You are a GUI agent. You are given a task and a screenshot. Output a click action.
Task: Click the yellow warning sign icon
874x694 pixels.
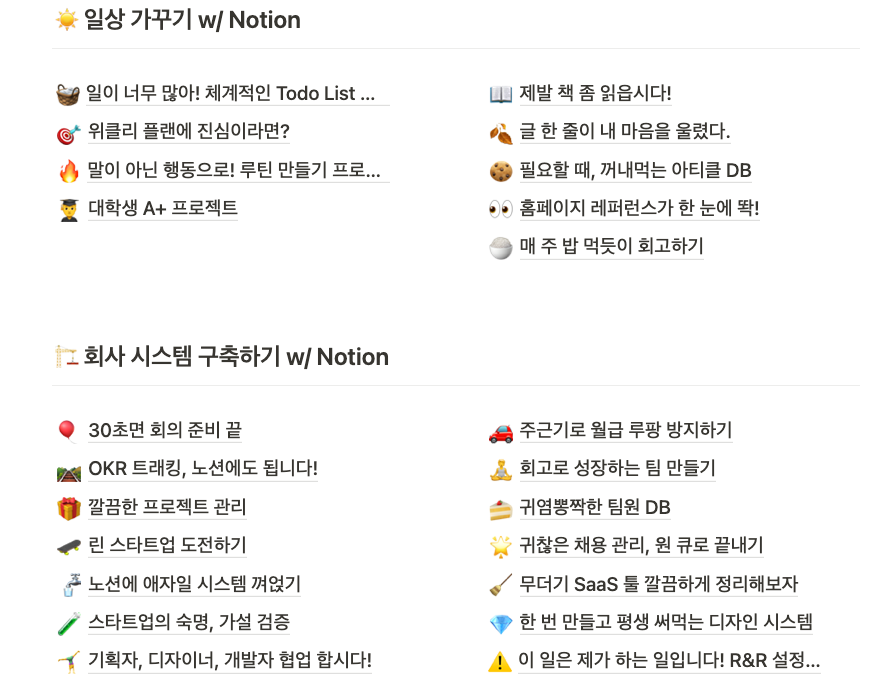pyautogui.click(x=500, y=661)
